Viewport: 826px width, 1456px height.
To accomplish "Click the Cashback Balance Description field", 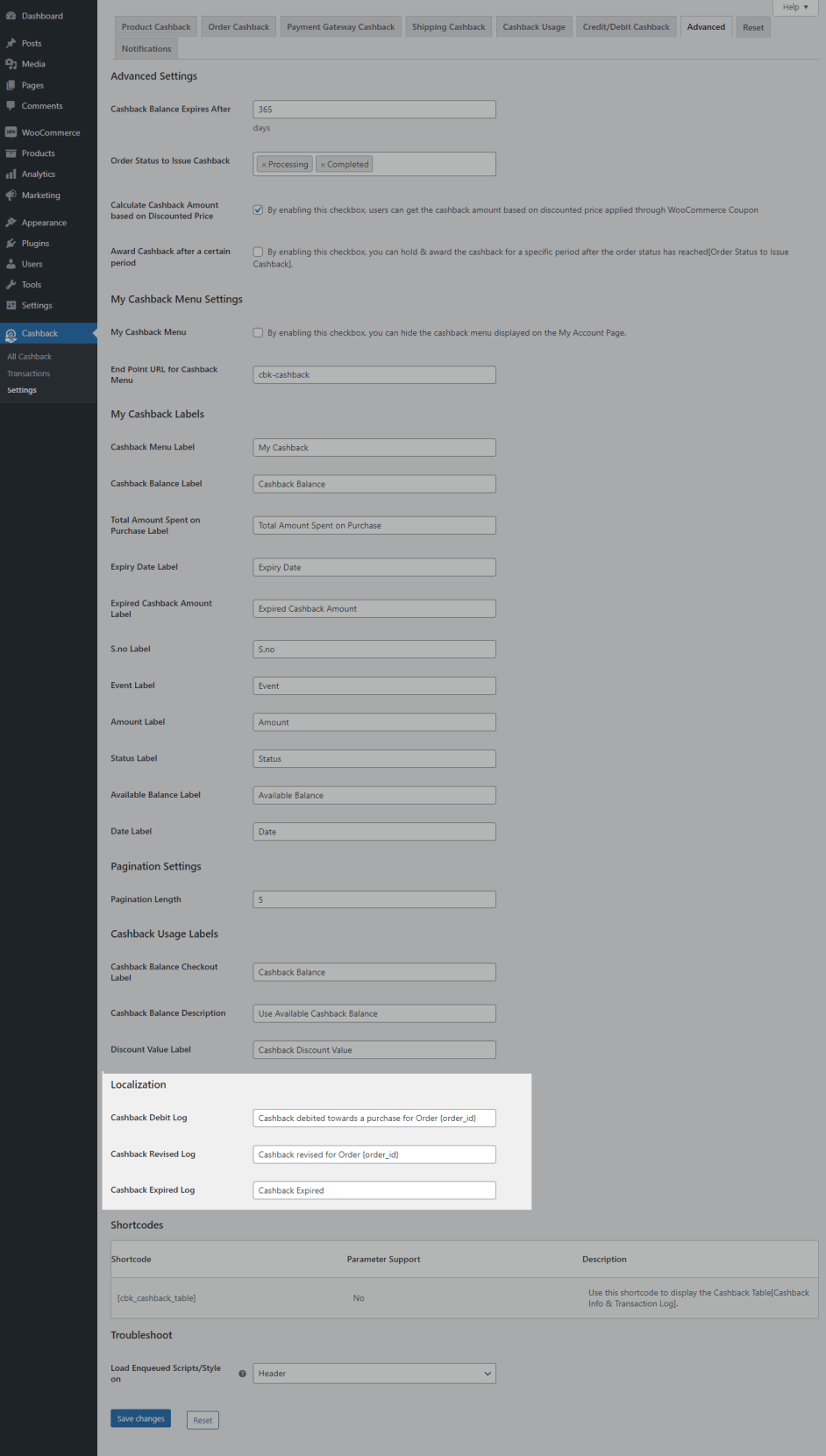I will point(374,1013).
